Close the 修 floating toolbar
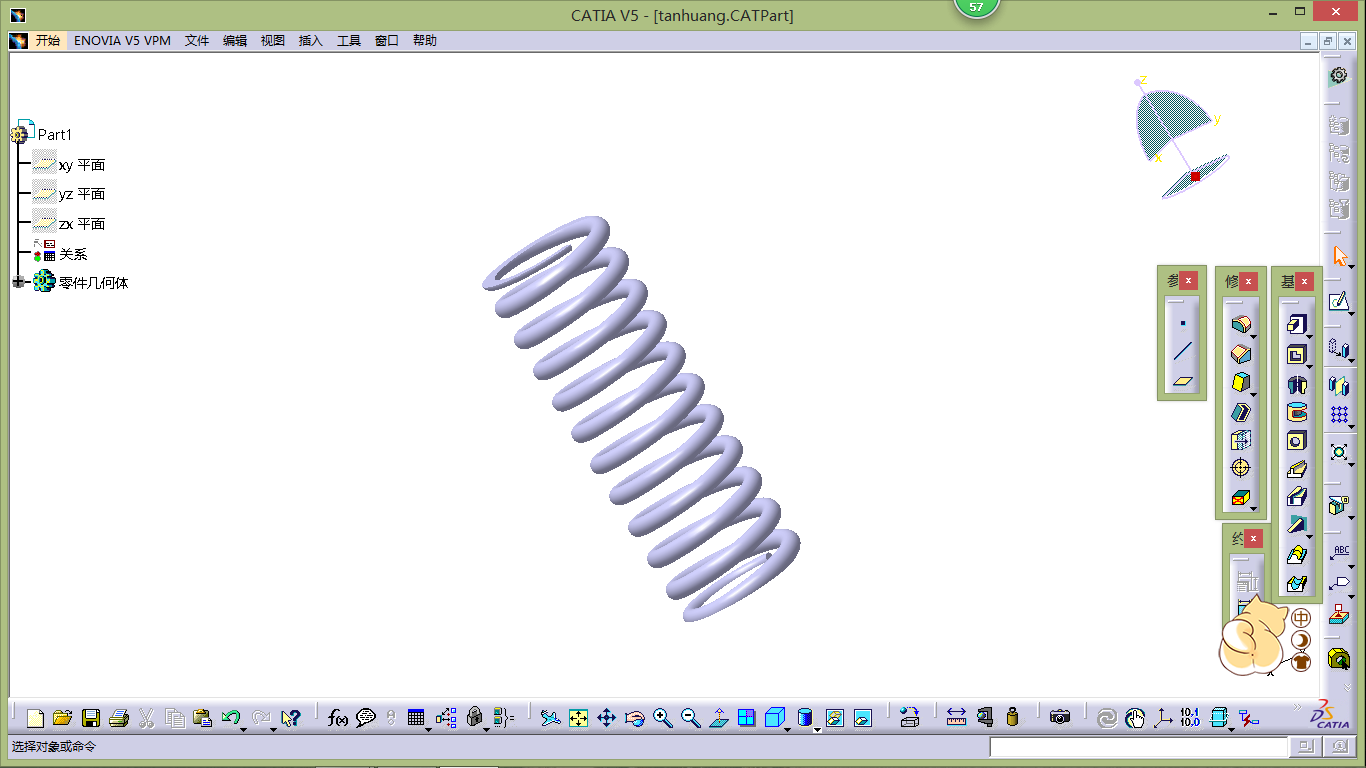Screen dimensions: 1366x768 coord(1249,281)
